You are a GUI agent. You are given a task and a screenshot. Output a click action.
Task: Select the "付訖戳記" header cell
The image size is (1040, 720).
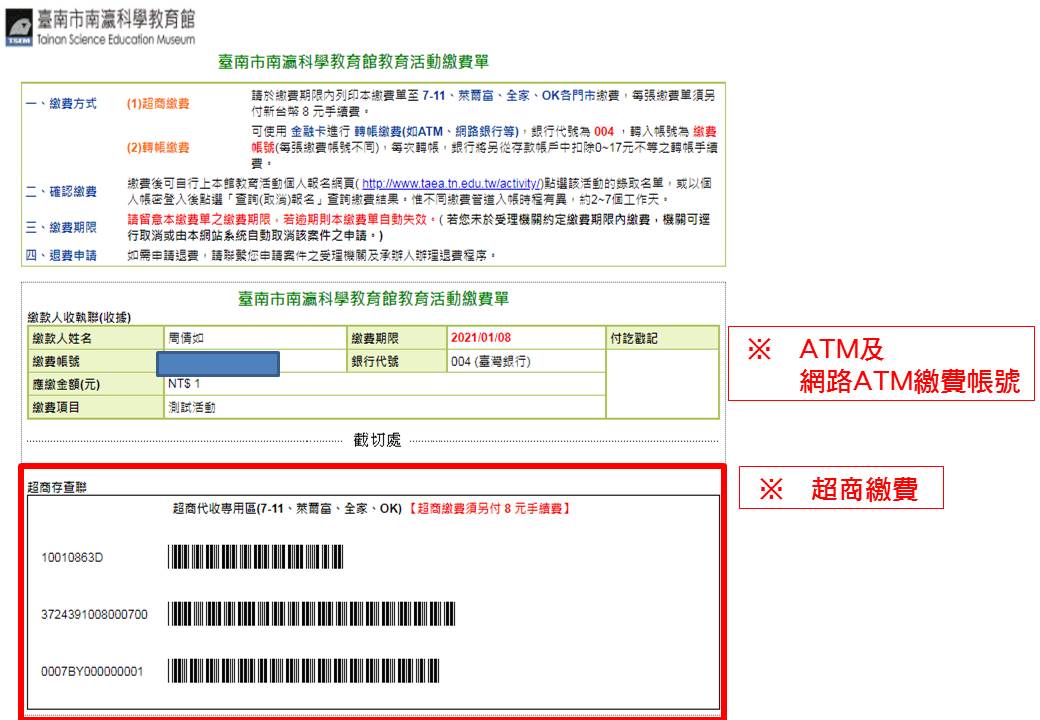(663, 338)
